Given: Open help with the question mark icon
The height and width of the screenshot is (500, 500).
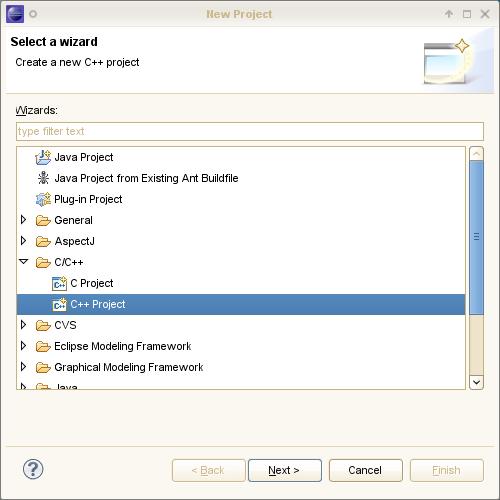Looking at the screenshot, I should (33, 469).
